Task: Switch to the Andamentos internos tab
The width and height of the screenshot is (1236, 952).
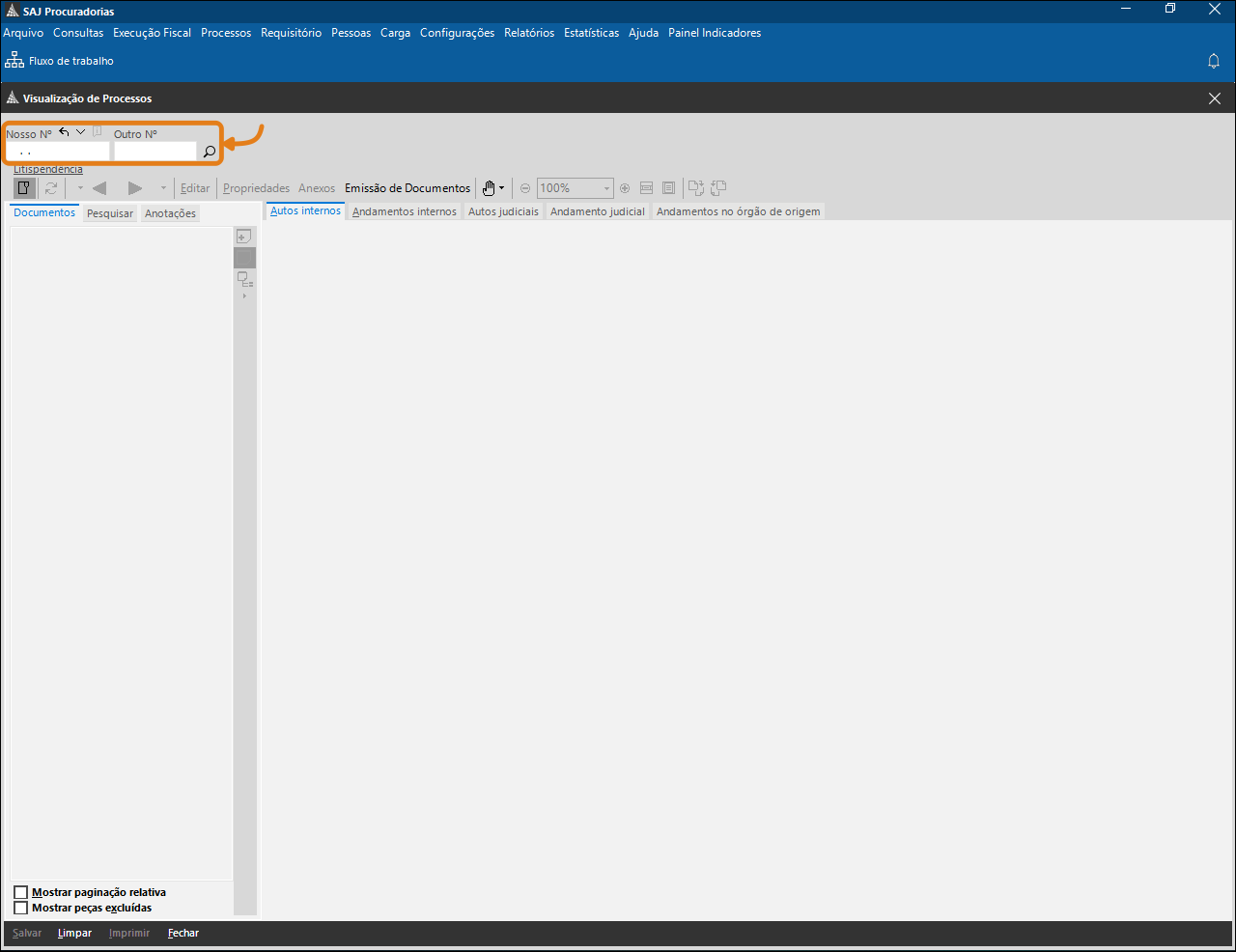Action: (404, 211)
